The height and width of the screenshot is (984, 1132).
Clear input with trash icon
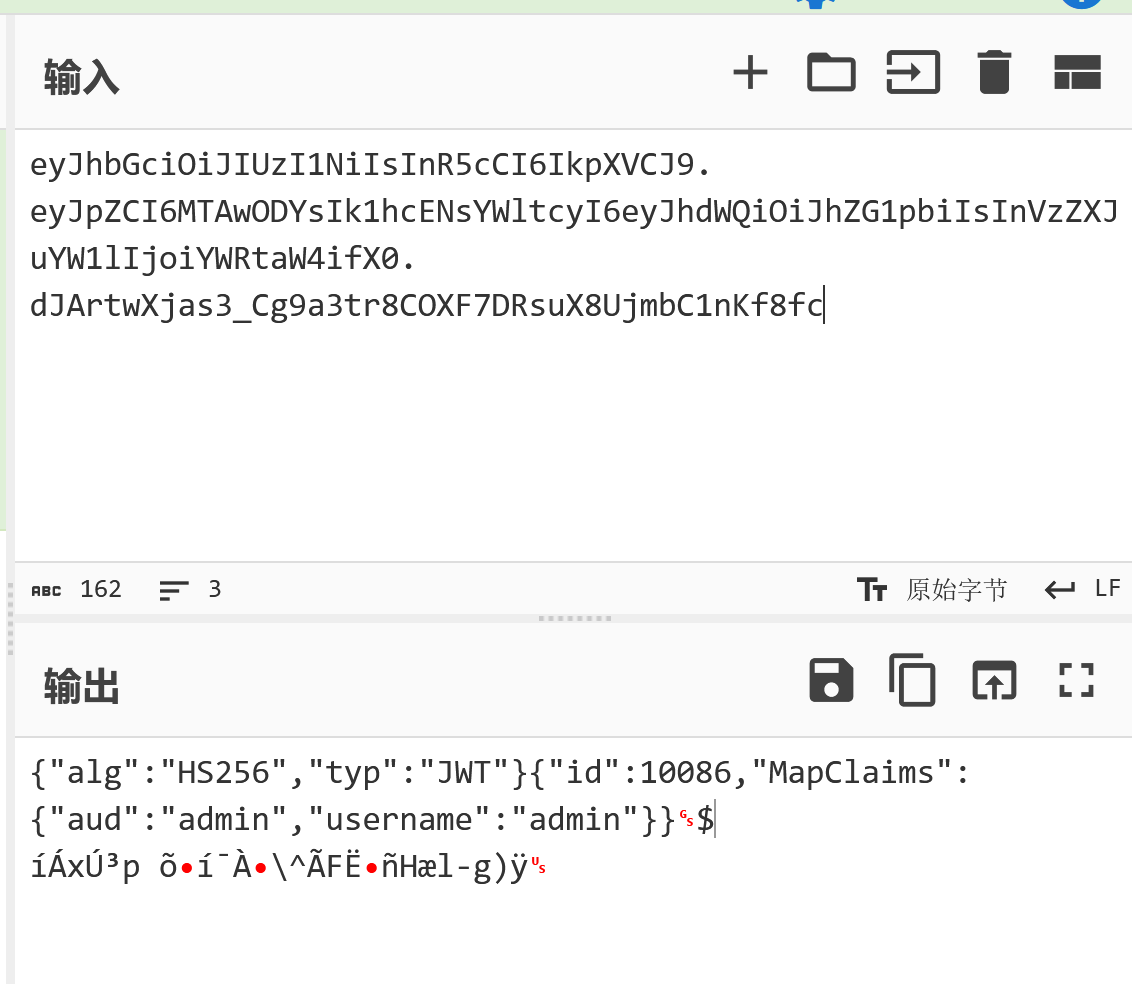tap(994, 73)
